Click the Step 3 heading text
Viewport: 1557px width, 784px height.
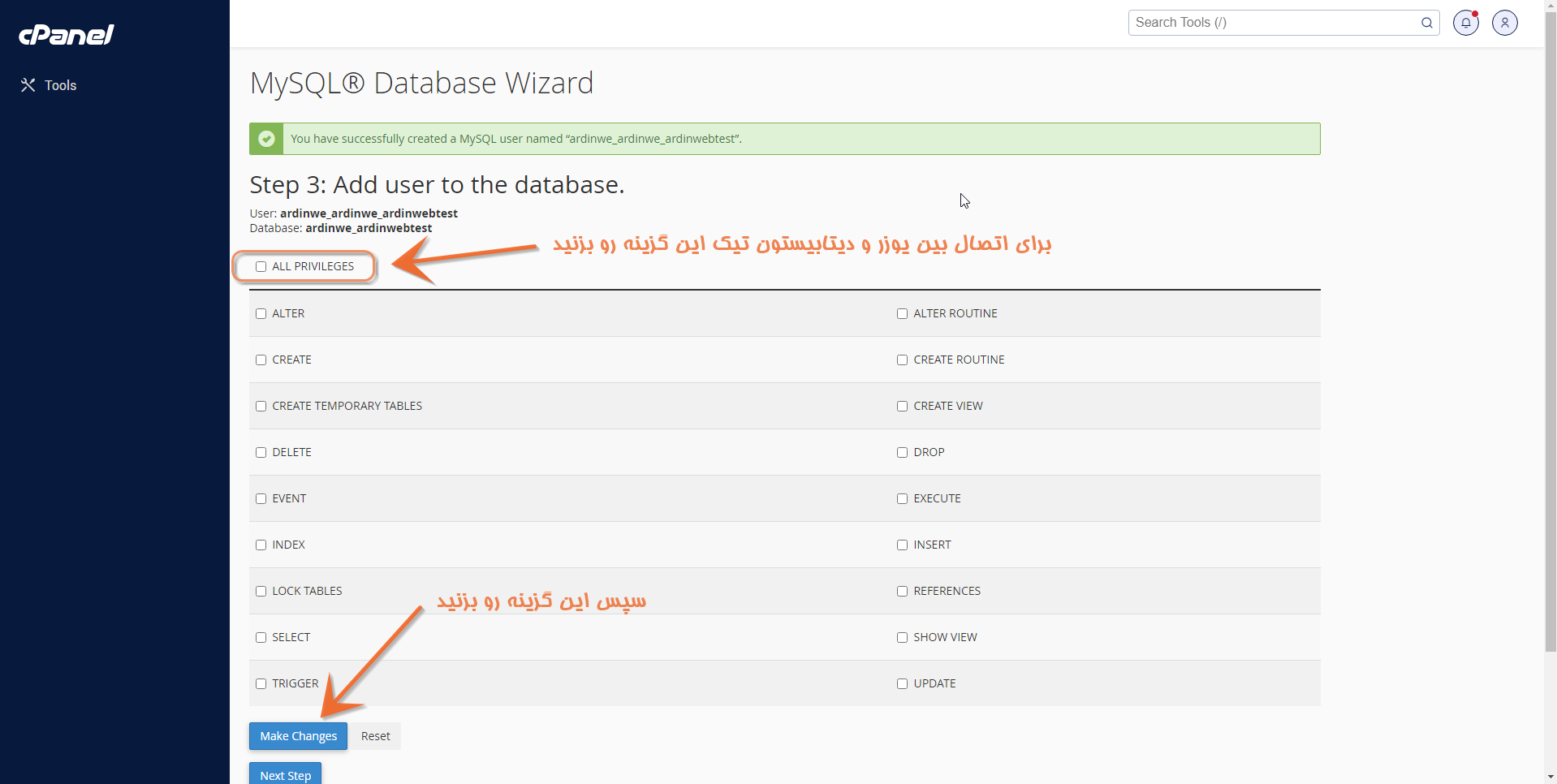click(437, 185)
